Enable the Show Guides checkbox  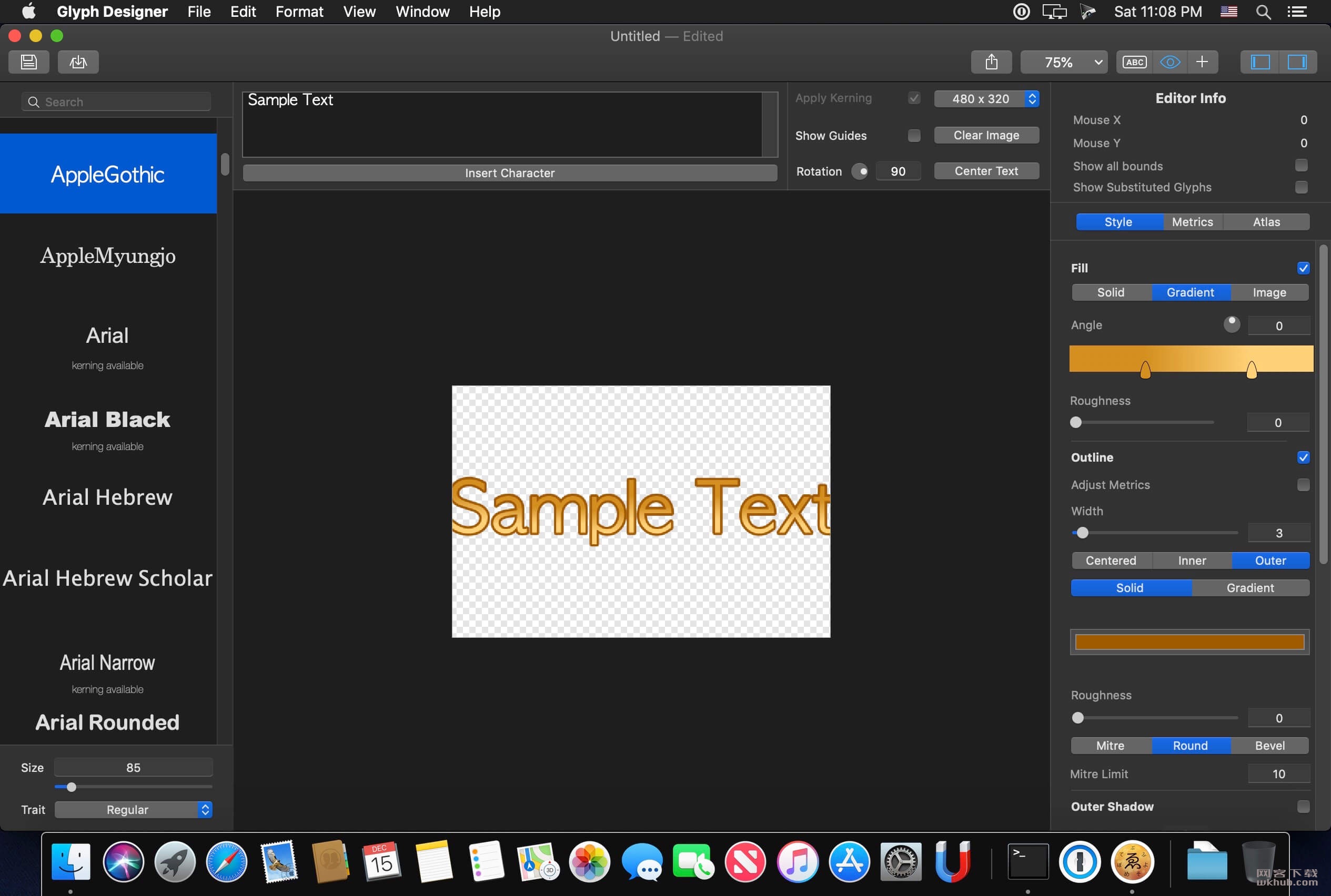(x=914, y=136)
